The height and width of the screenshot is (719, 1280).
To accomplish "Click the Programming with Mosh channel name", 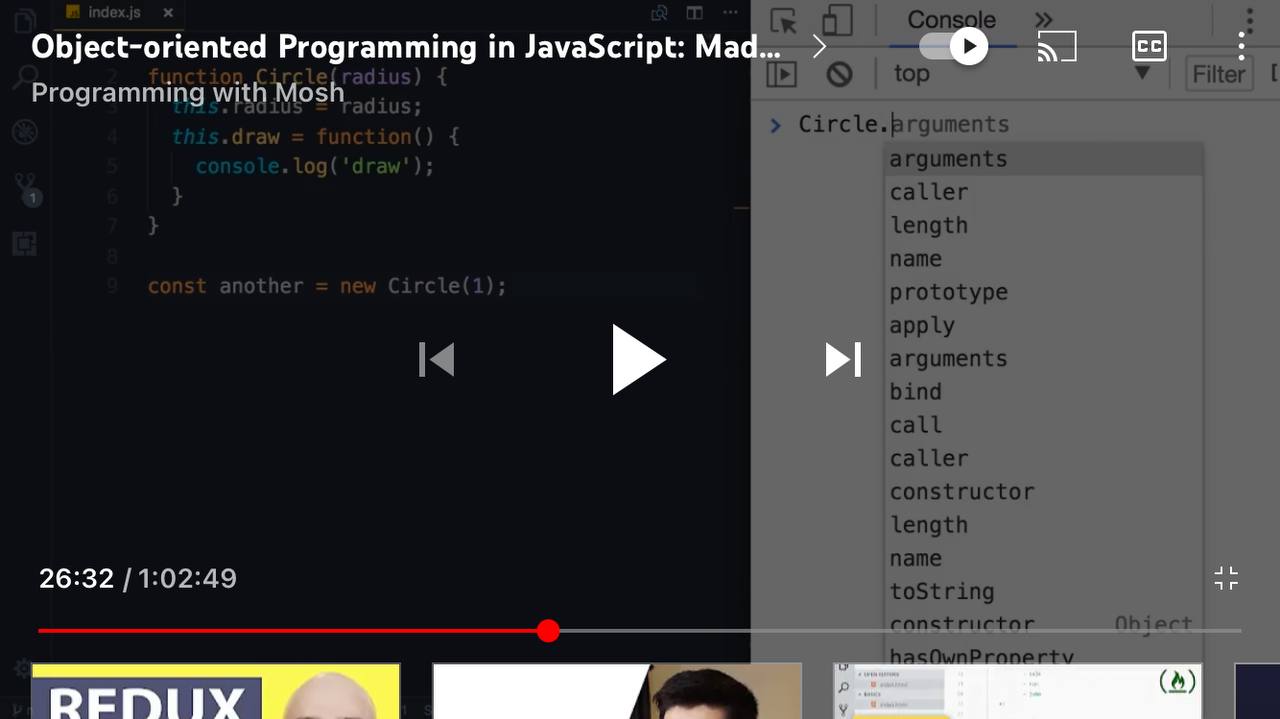I will coord(187,93).
